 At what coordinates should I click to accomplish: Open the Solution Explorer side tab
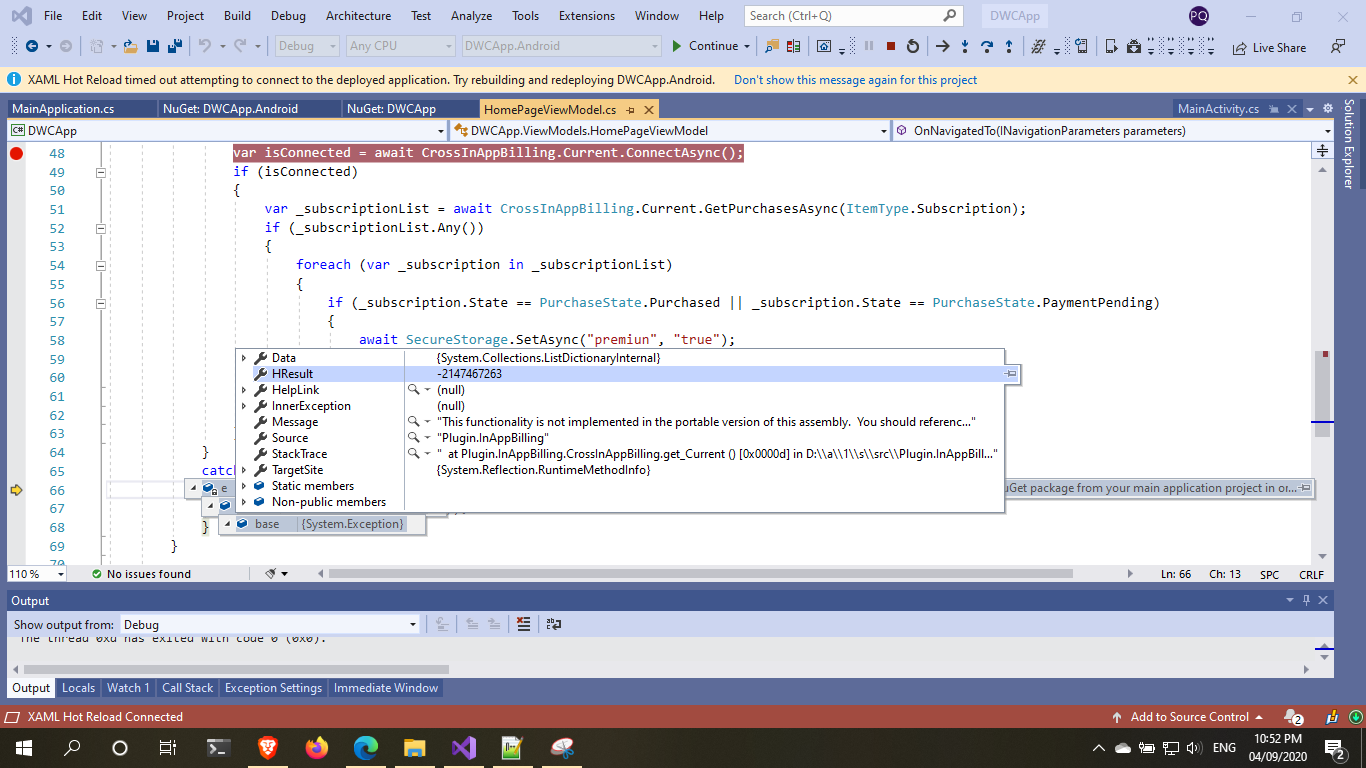[x=1348, y=144]
